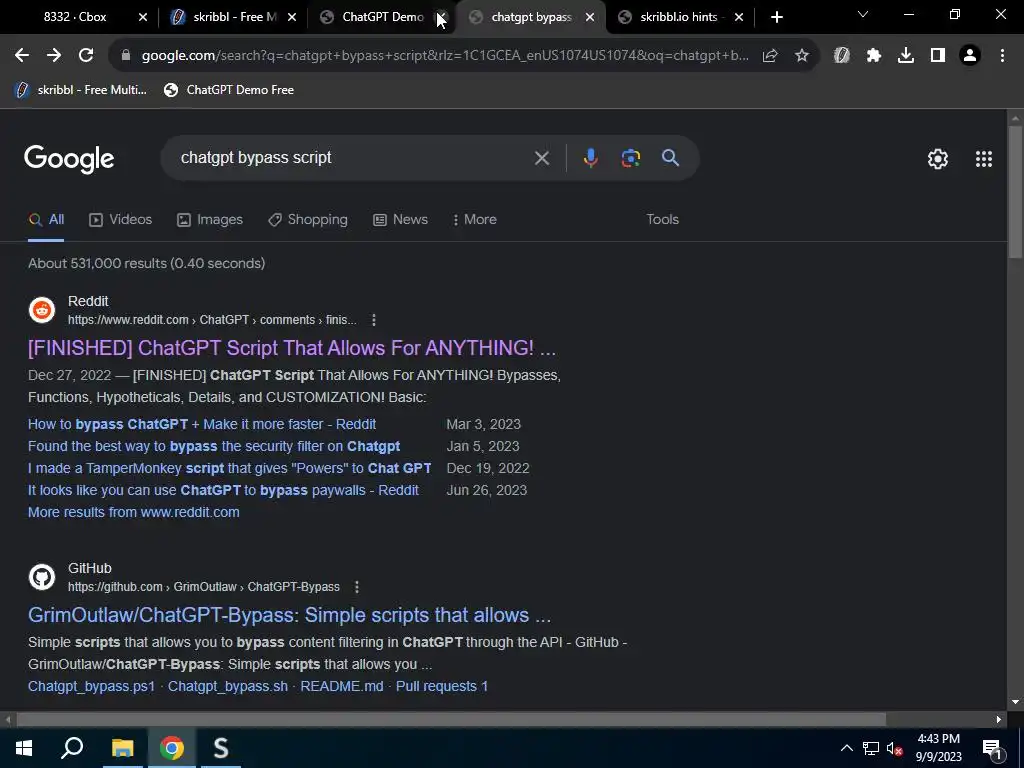Search by image with Google Lens
Screen dimensions: 1024x768
(x=630, y=158)
